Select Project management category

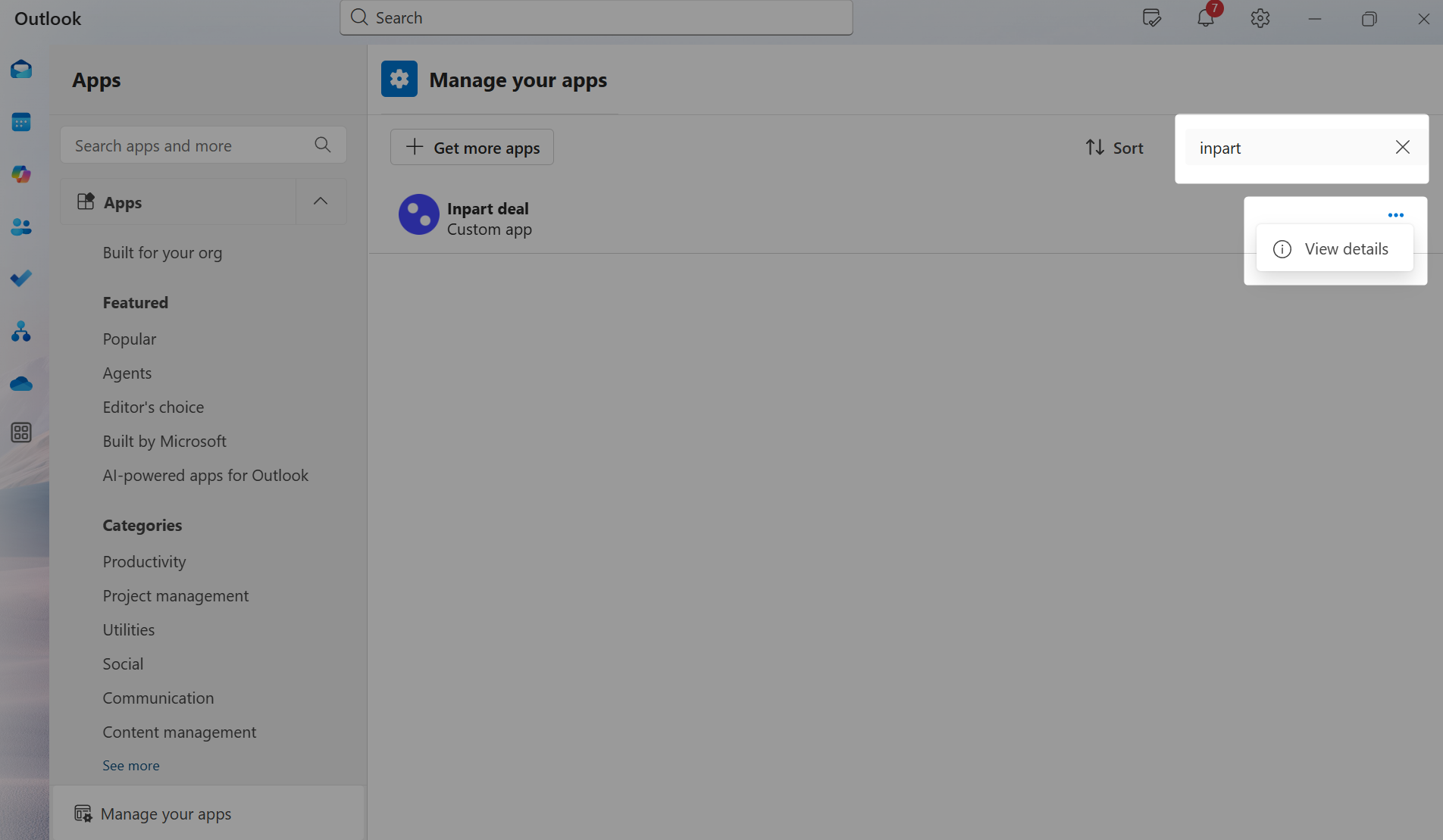pyautogui.click(x=176, y=595)
